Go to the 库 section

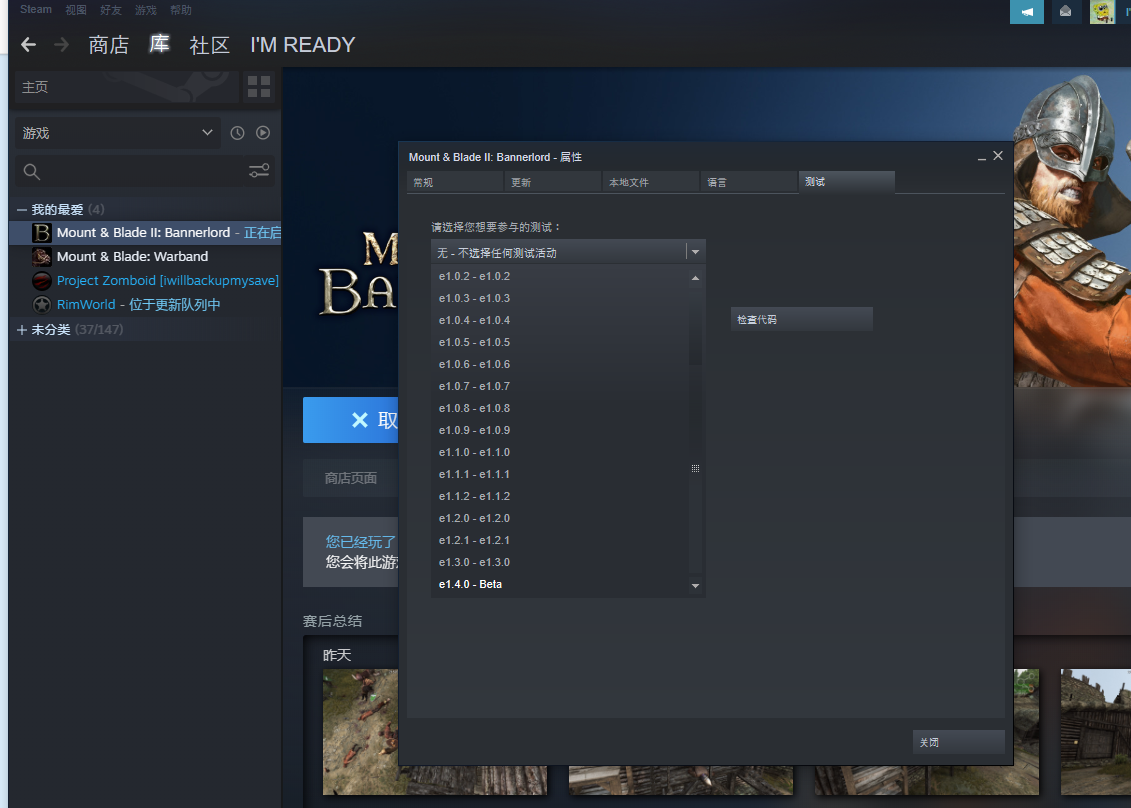click(159, 44)
